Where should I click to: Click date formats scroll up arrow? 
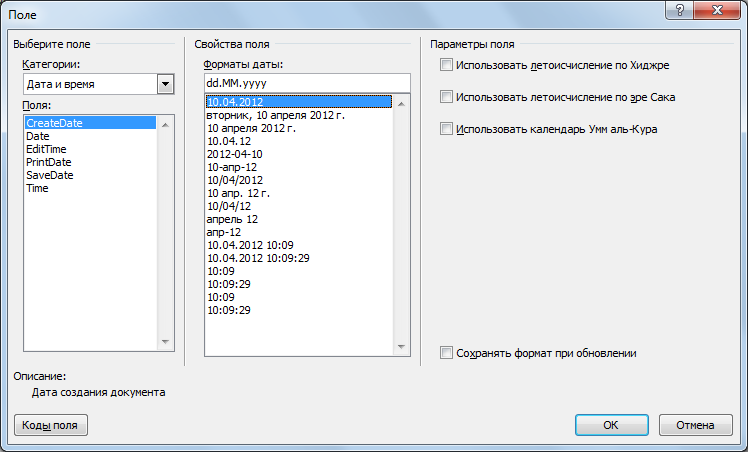coord(401,104)
